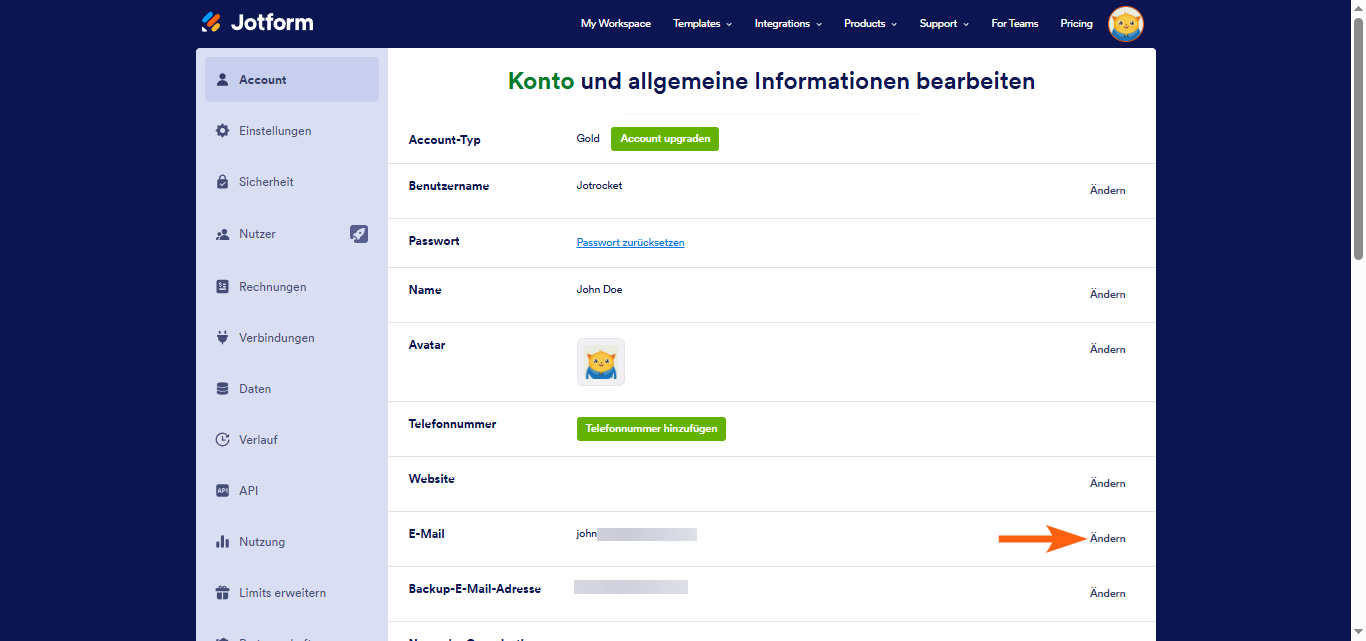This screenshot has height=641, width=1366.
Task: Click the Nutzung bar chart icon
Action: pos(222,542)
